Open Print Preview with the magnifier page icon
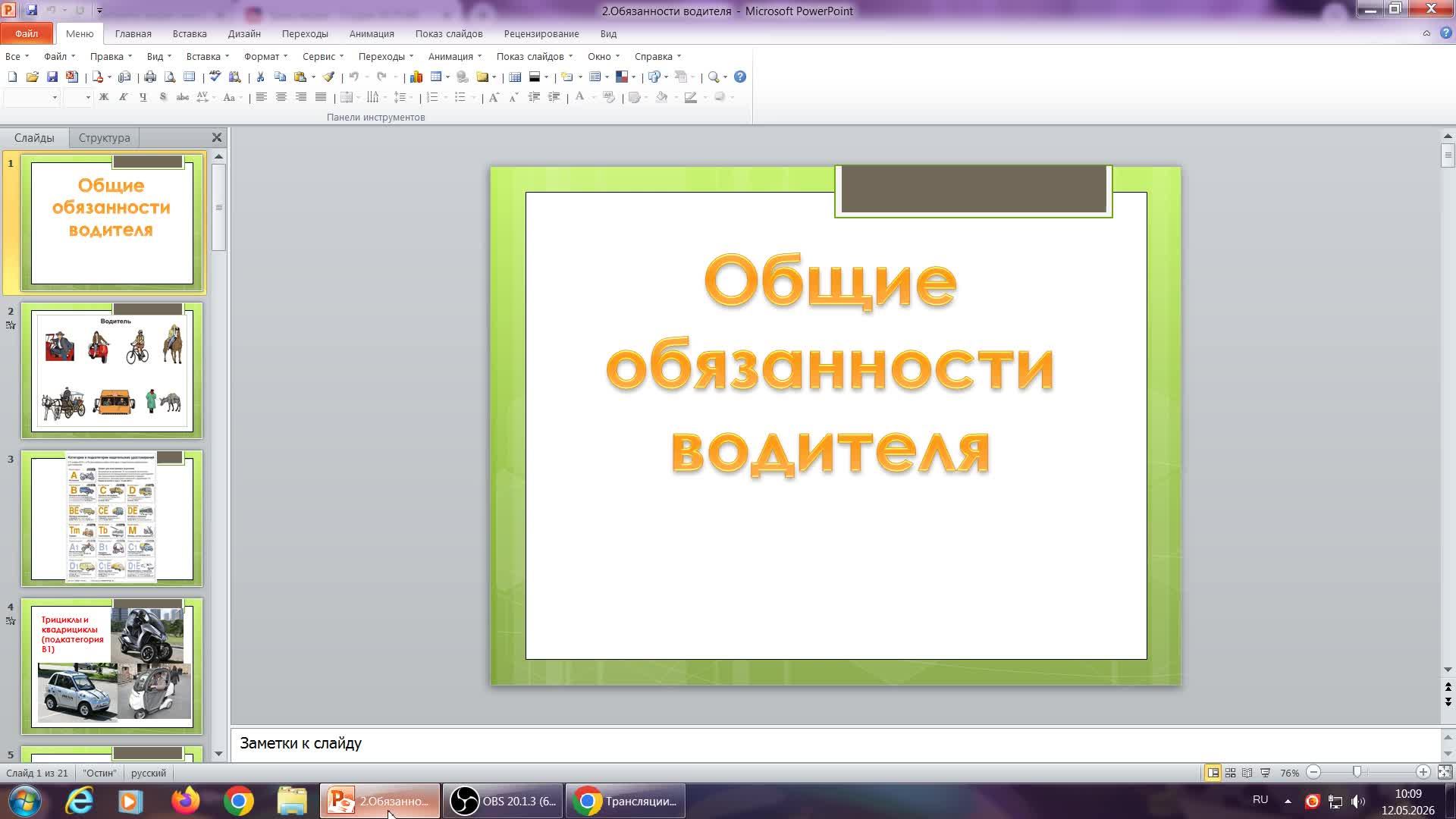1456x819 pixels. click(170, 77)
